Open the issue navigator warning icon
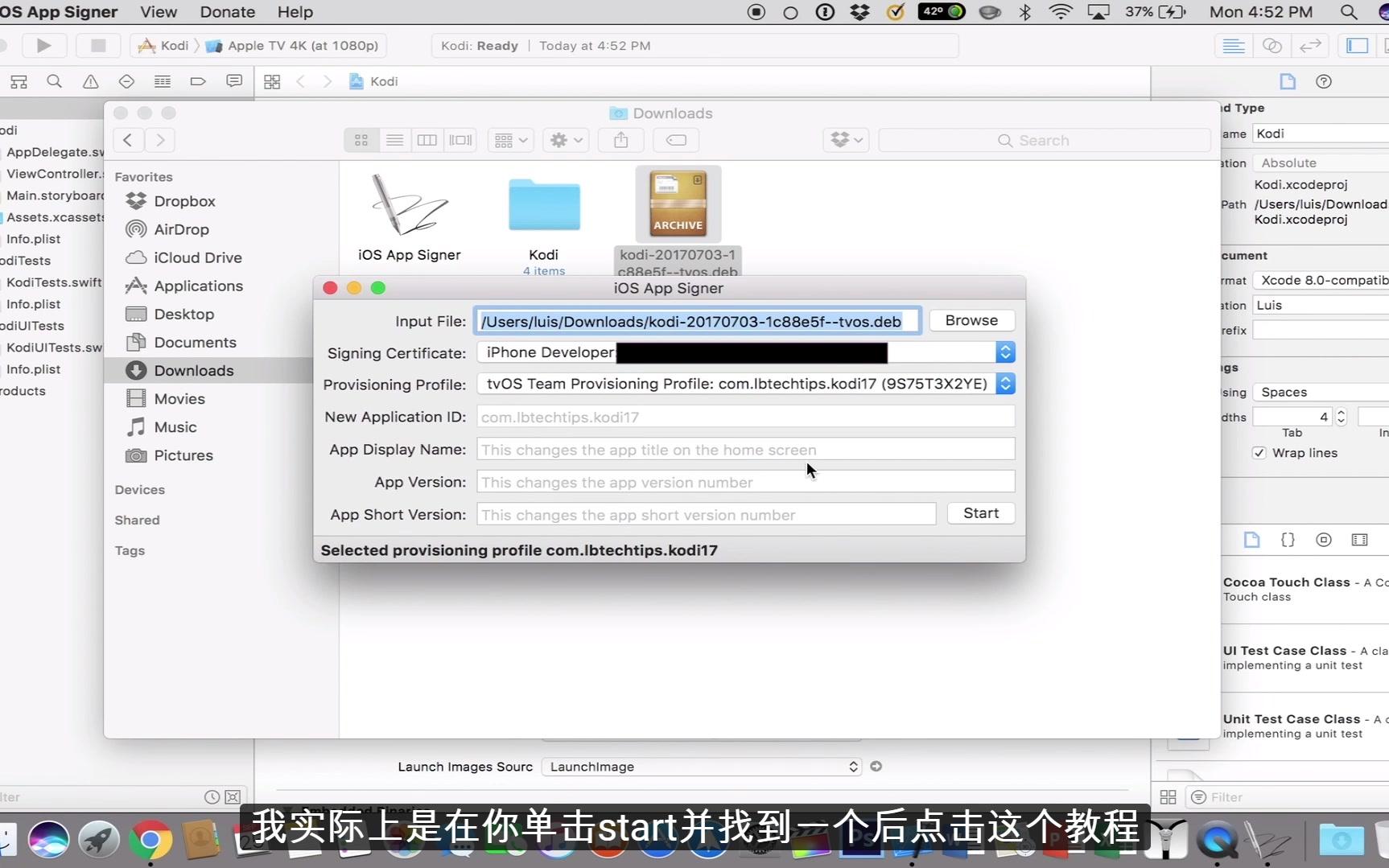 pyautogui.click(x=91, y=81)
